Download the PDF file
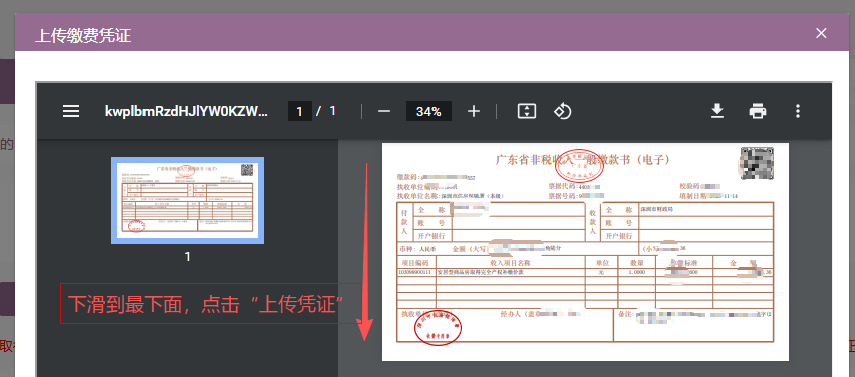The width and height of the screenshot is (855, 377). coord(716,112)
